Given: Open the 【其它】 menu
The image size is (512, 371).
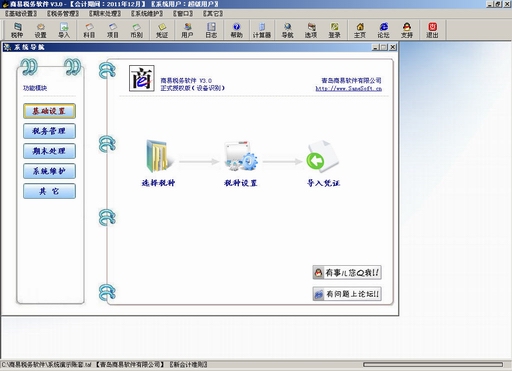Looking at the screenshot, I should click(x=213, y=14).
